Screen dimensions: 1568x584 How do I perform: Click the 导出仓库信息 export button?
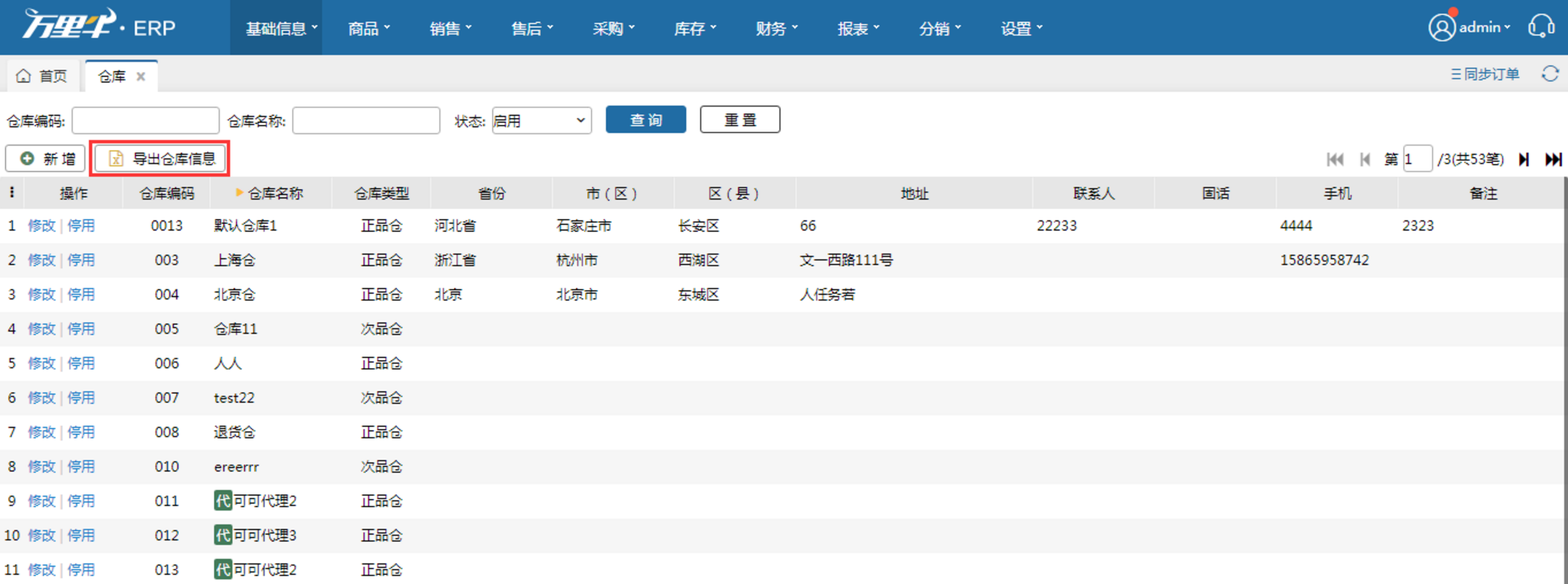pyautogui.click(x=160, y=158)
